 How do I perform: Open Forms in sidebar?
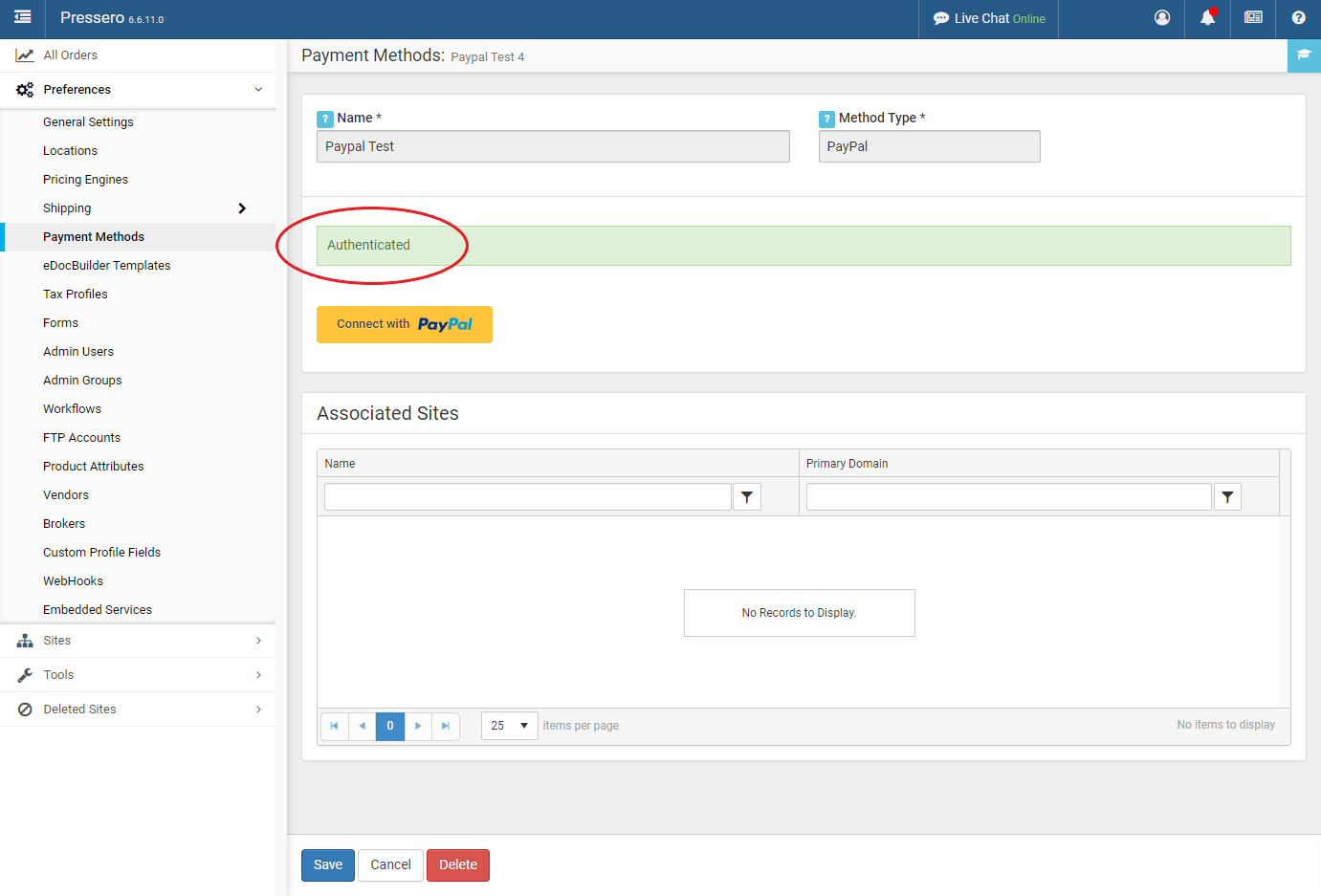[x=60, y=323]
